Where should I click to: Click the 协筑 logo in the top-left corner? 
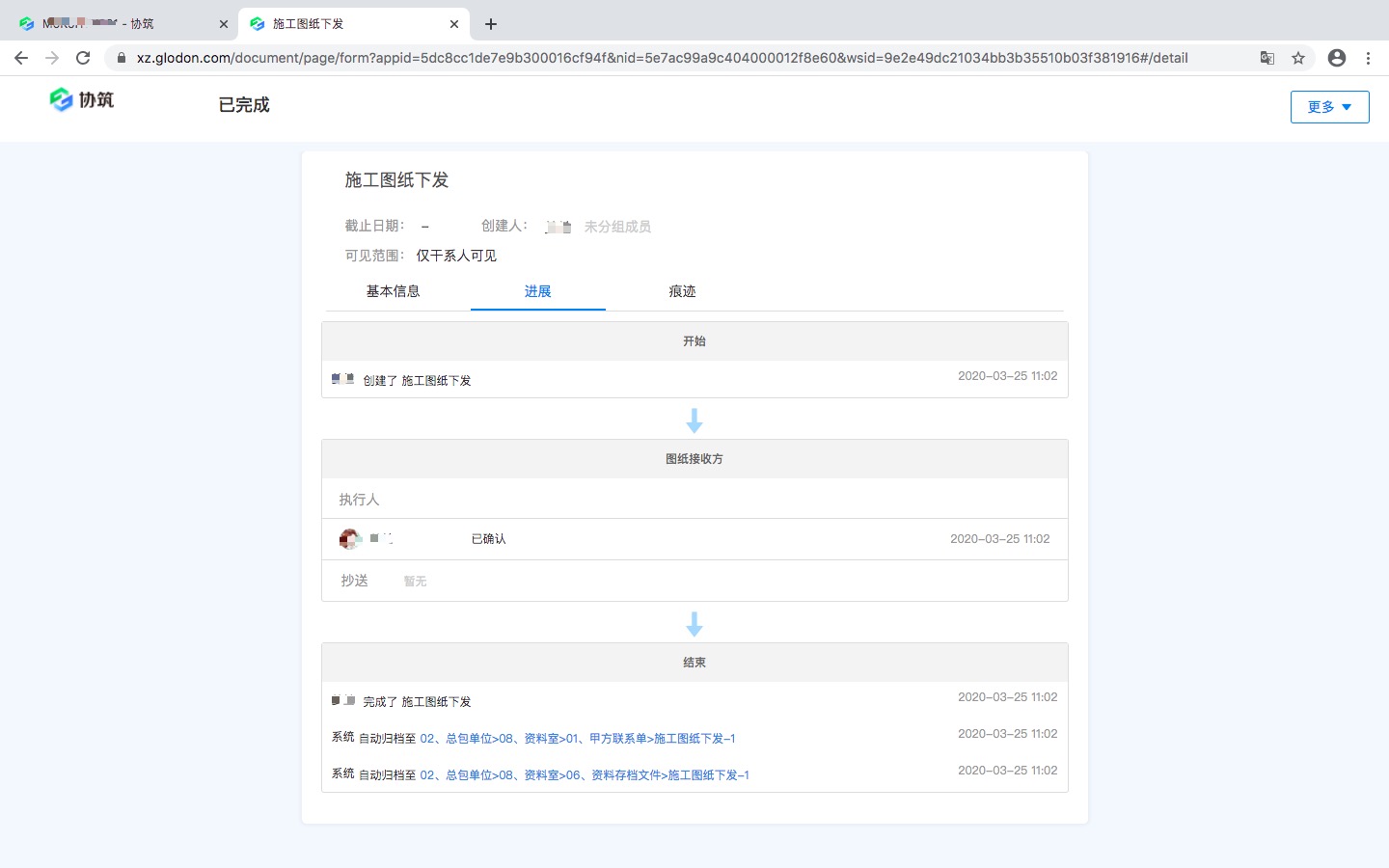pos(82,99)
